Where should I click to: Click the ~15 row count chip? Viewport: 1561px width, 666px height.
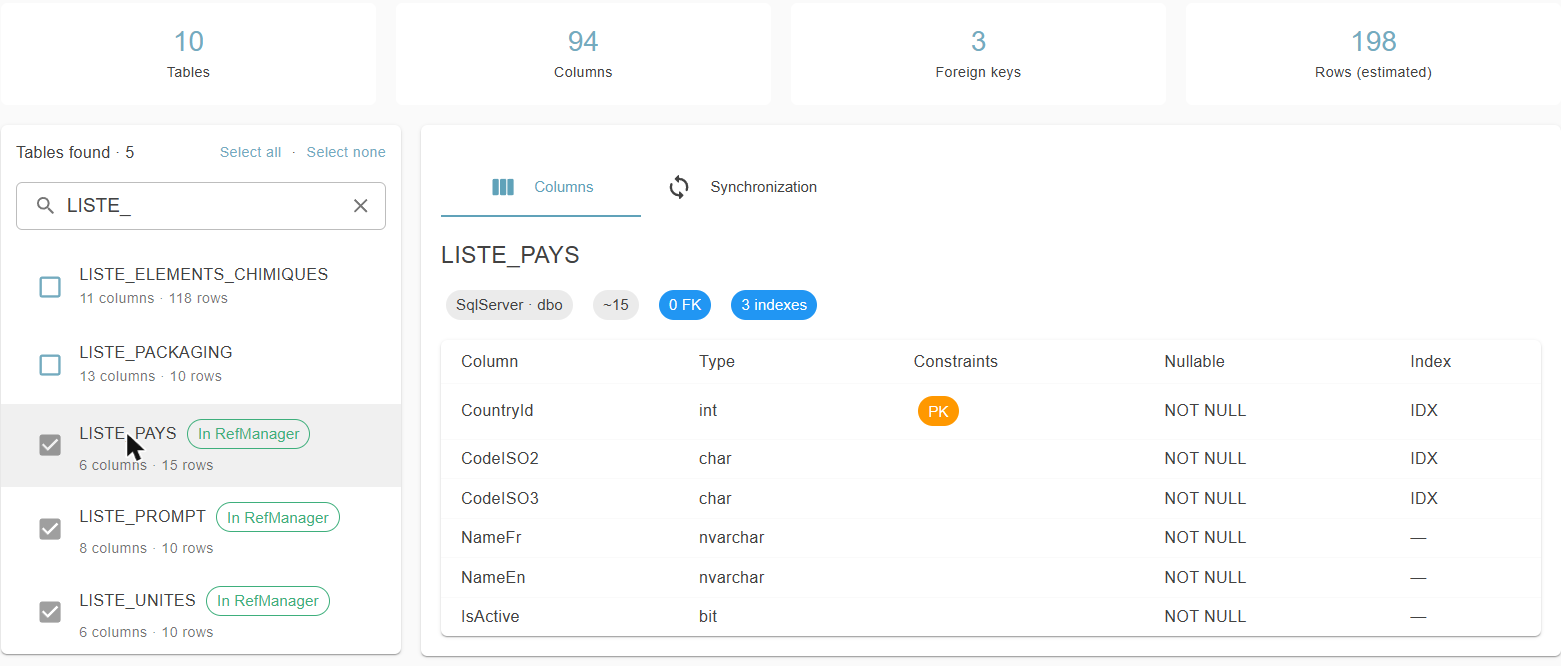click(x=616, y=305)
